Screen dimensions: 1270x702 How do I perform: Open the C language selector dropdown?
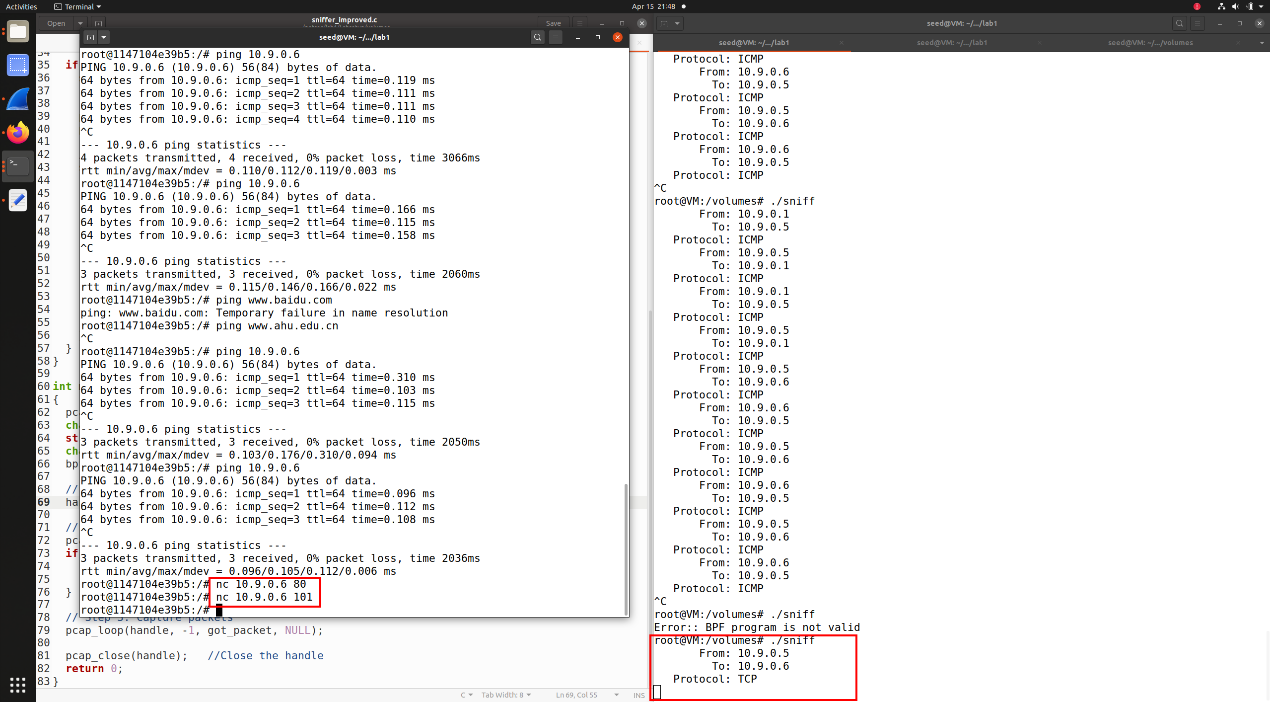466,695
